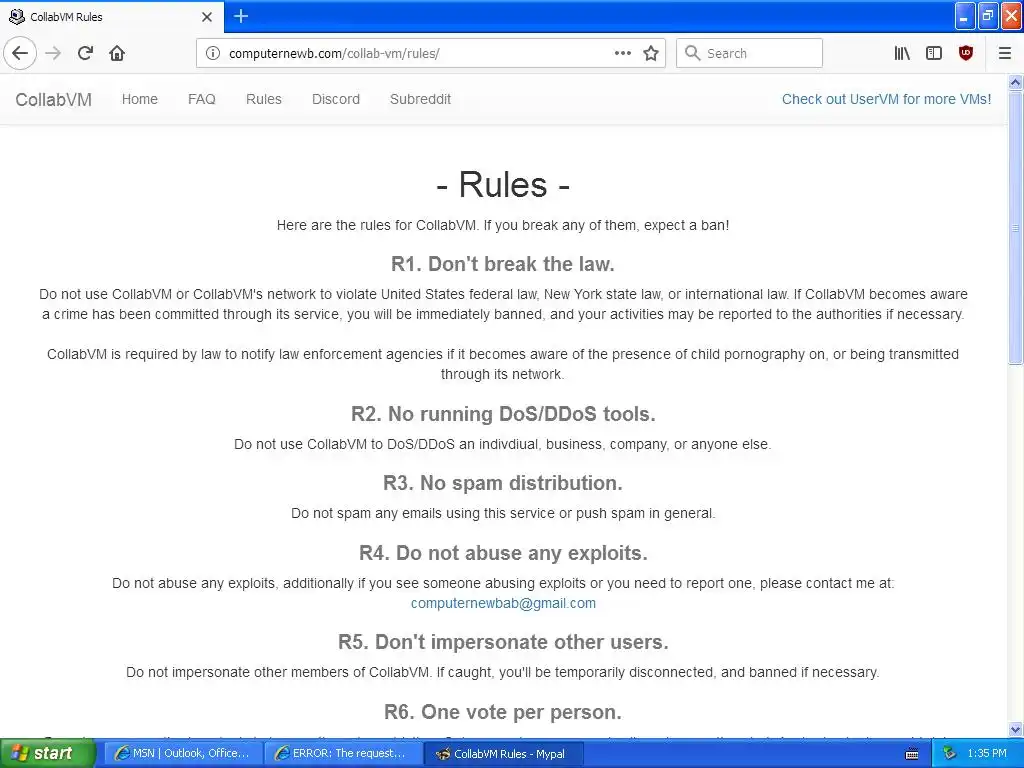Image resolution: width=1024 pixels, height=768 pixels.
Task: Close the CollabVM Rules tab
Action: tap(206, 17)
